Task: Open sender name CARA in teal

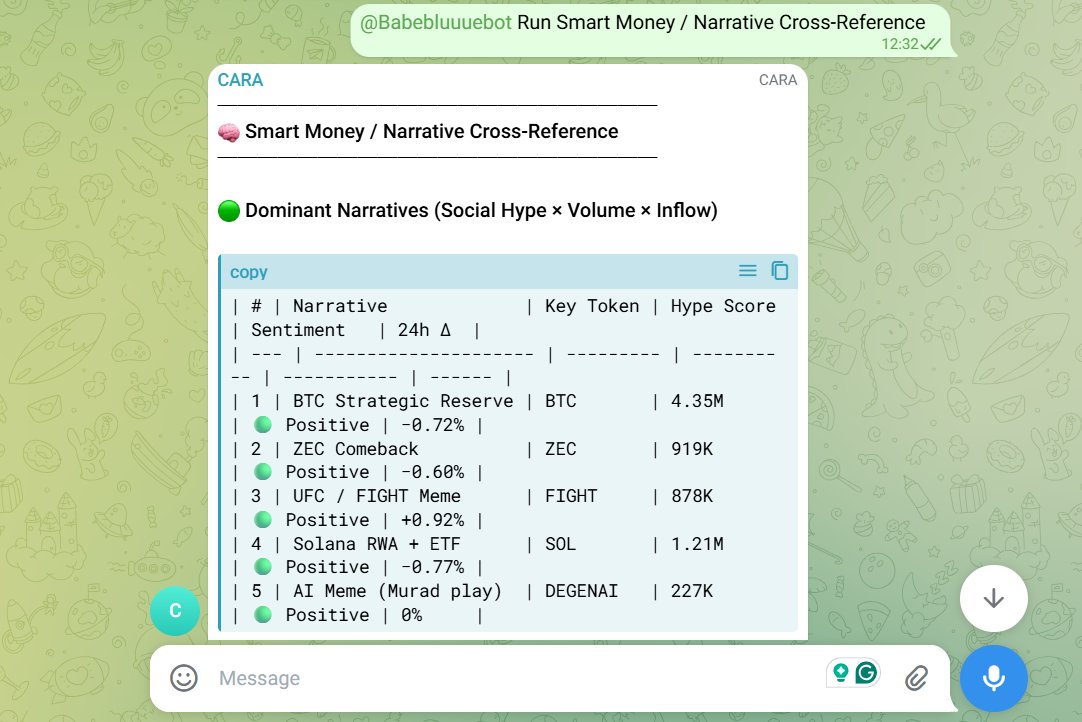Action: tap(240, 80)
